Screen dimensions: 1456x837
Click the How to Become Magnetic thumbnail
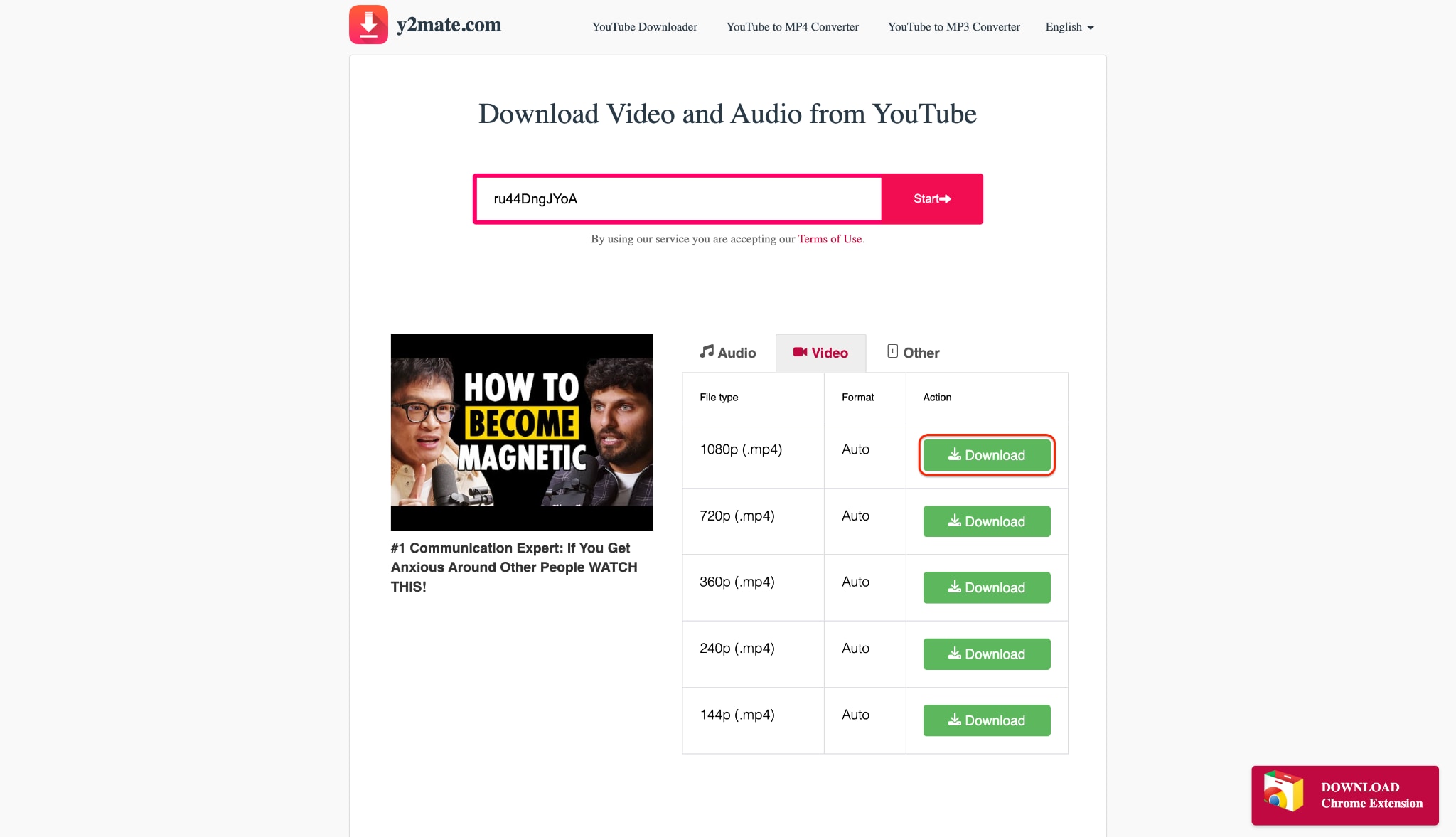(x=522, y=432)
